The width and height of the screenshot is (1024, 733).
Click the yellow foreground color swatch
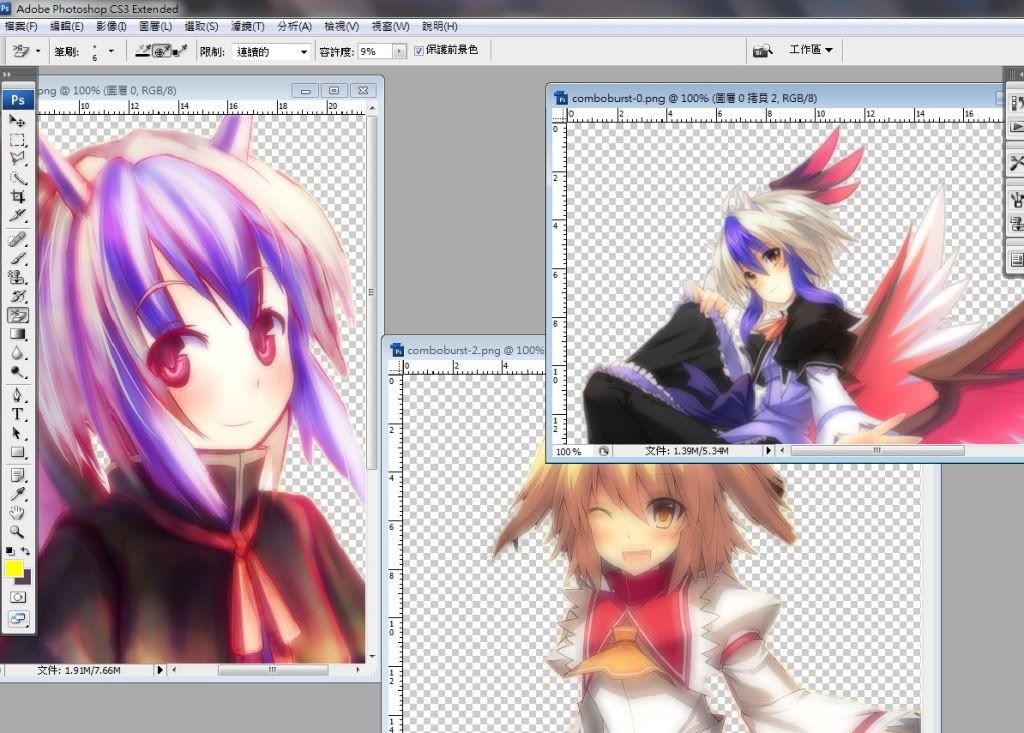point(14,568)
